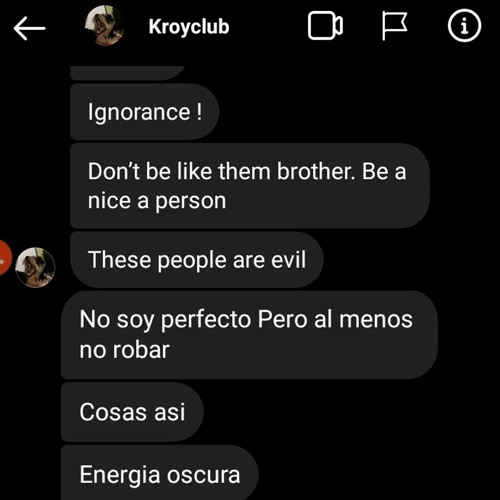Go back using the arrow icon
500x500 pixels.
[29, 28]
